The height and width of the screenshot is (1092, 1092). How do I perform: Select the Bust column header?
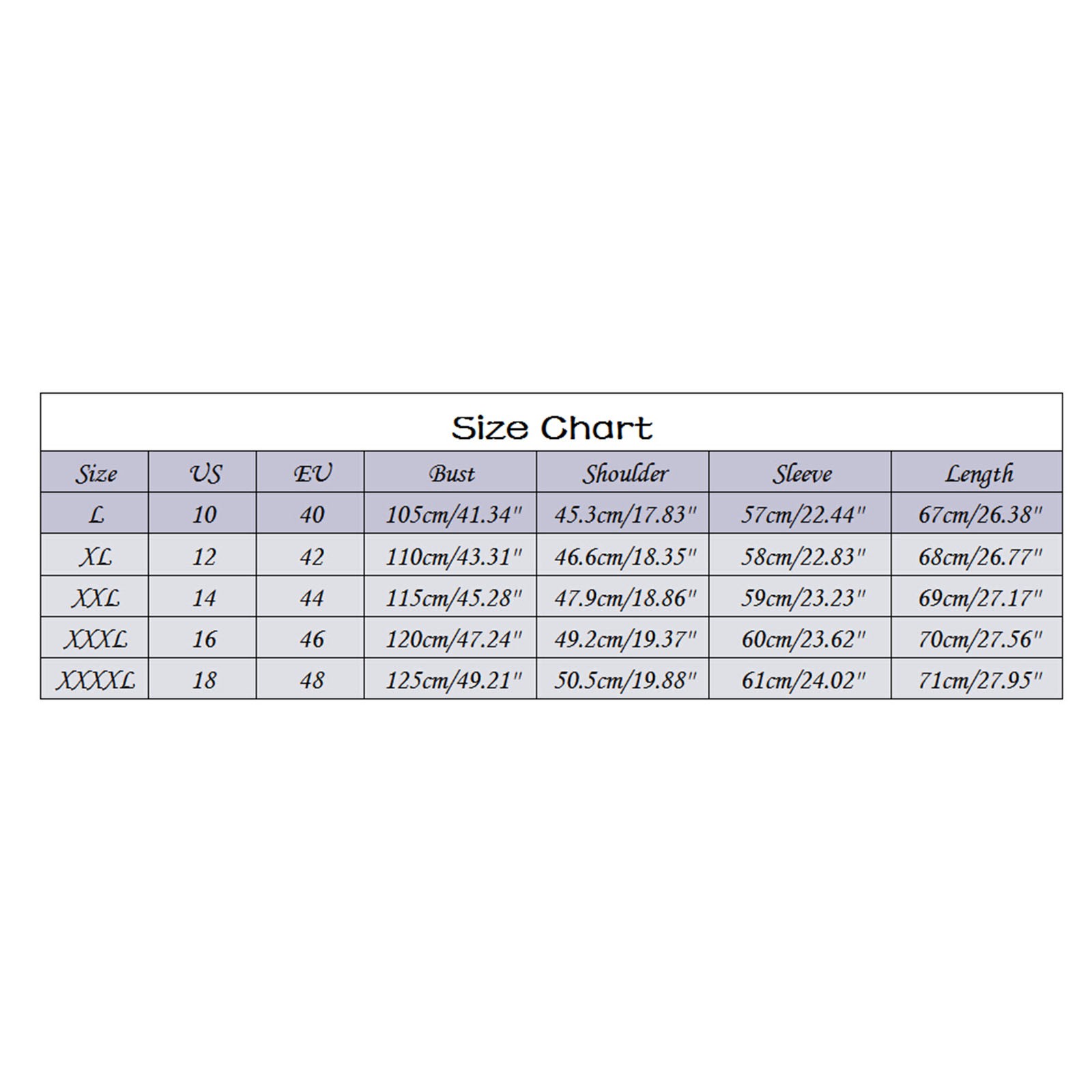click(x=450, y=472)
